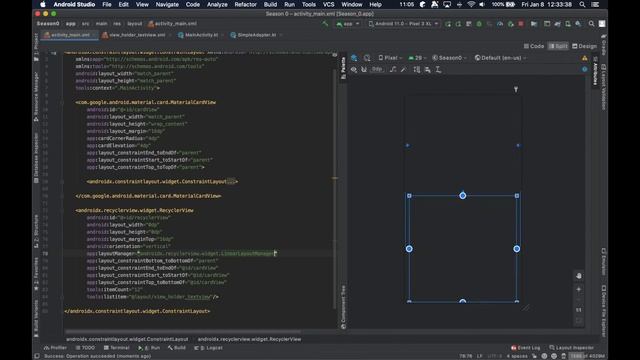The width and height of the screenshot is (640, 360).
Task: Open the Design Surface layers icon
Action: tap(354, 58)
